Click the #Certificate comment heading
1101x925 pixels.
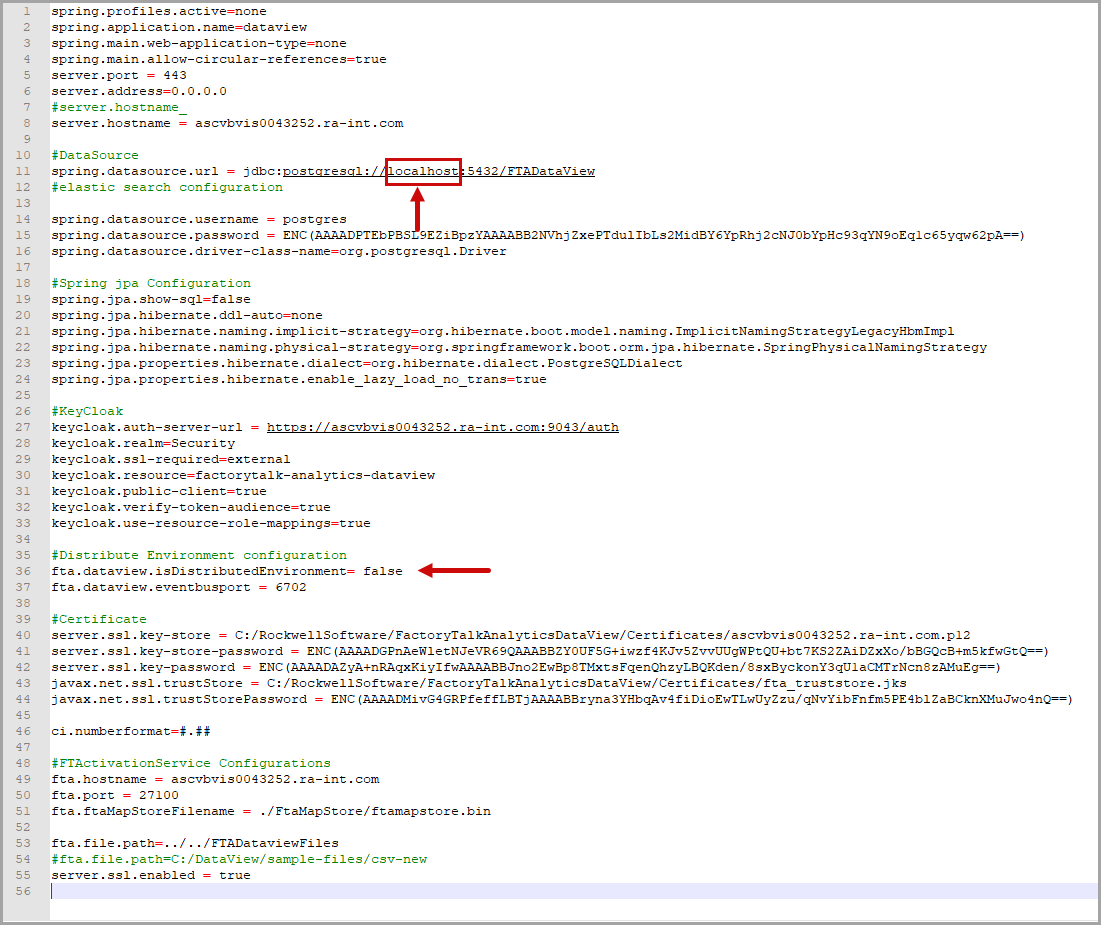click(99, 619)
